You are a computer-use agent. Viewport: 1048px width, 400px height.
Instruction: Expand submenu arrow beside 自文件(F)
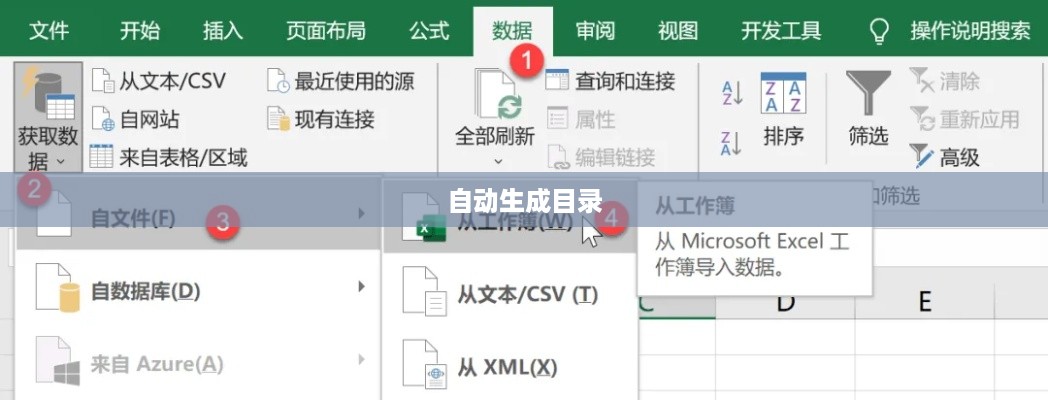point(362,214)
